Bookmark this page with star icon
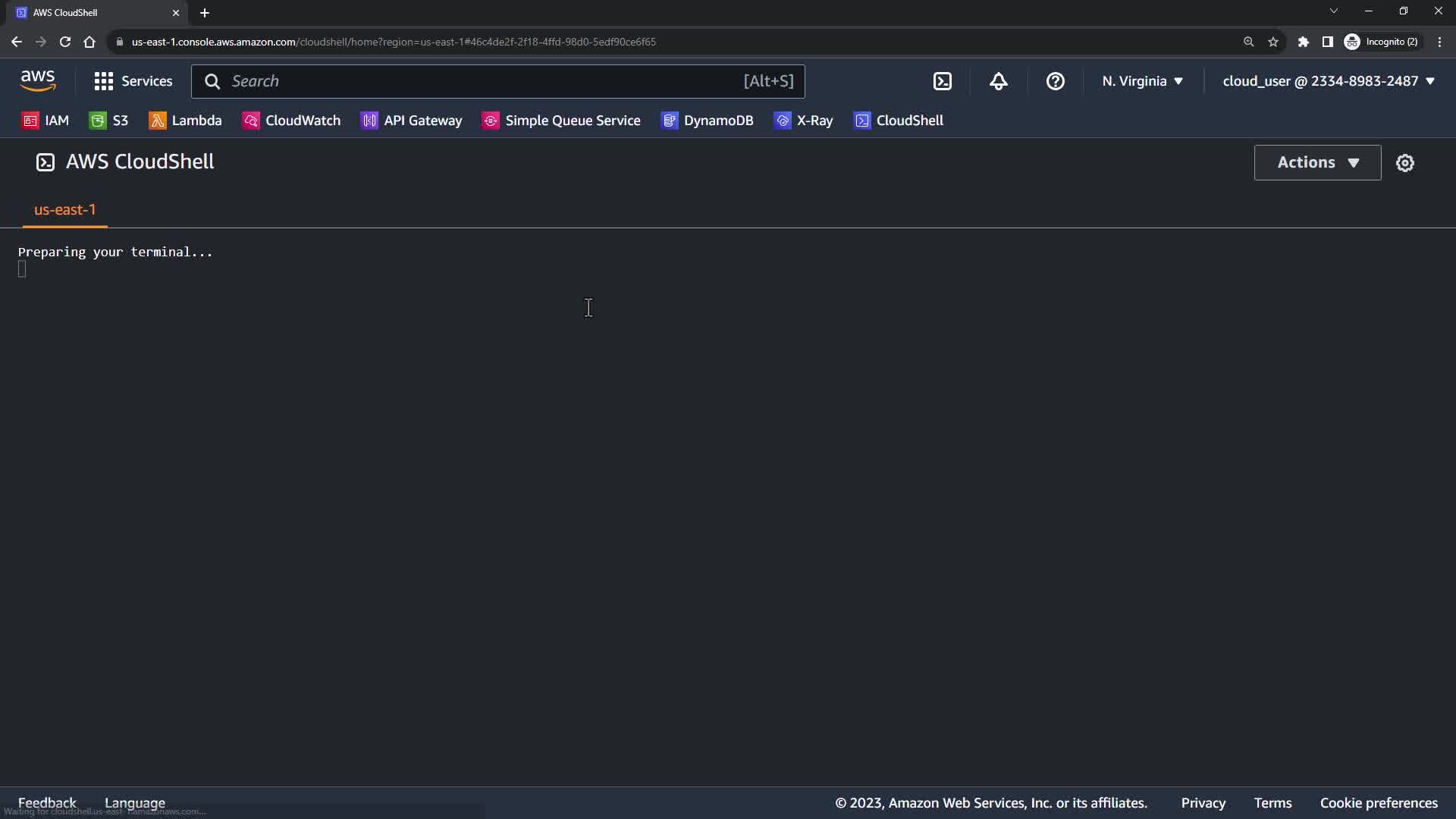Viewport: 1456px width, 819px height. pos(1273,42)
